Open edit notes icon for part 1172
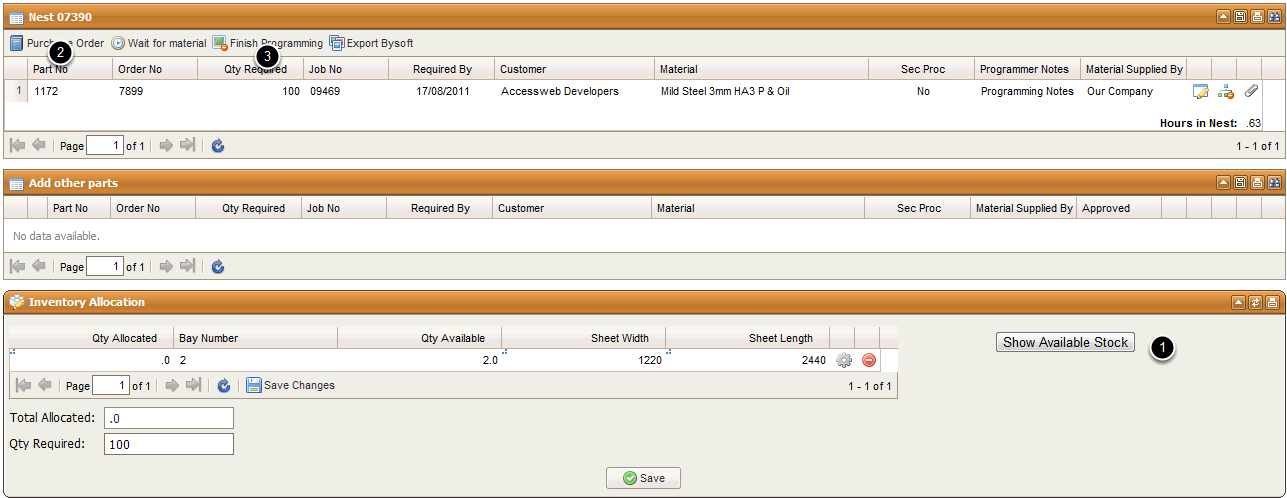The width and height of the screenshot is (1287, 498). 1200,92
